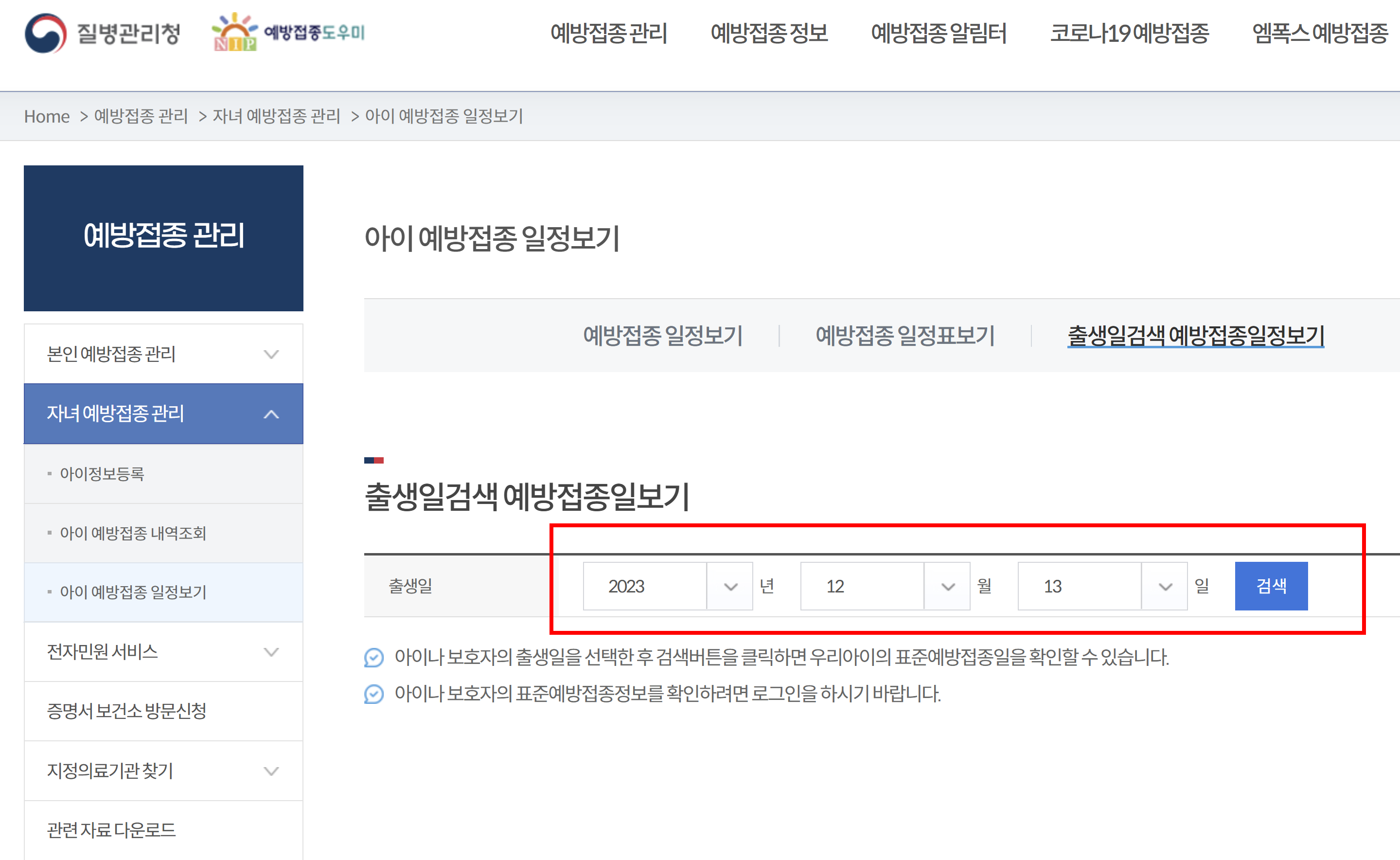Select 출생일검색 예방접종일정보기 tab
1400x860 pixels.
[x=1196, y=336]
